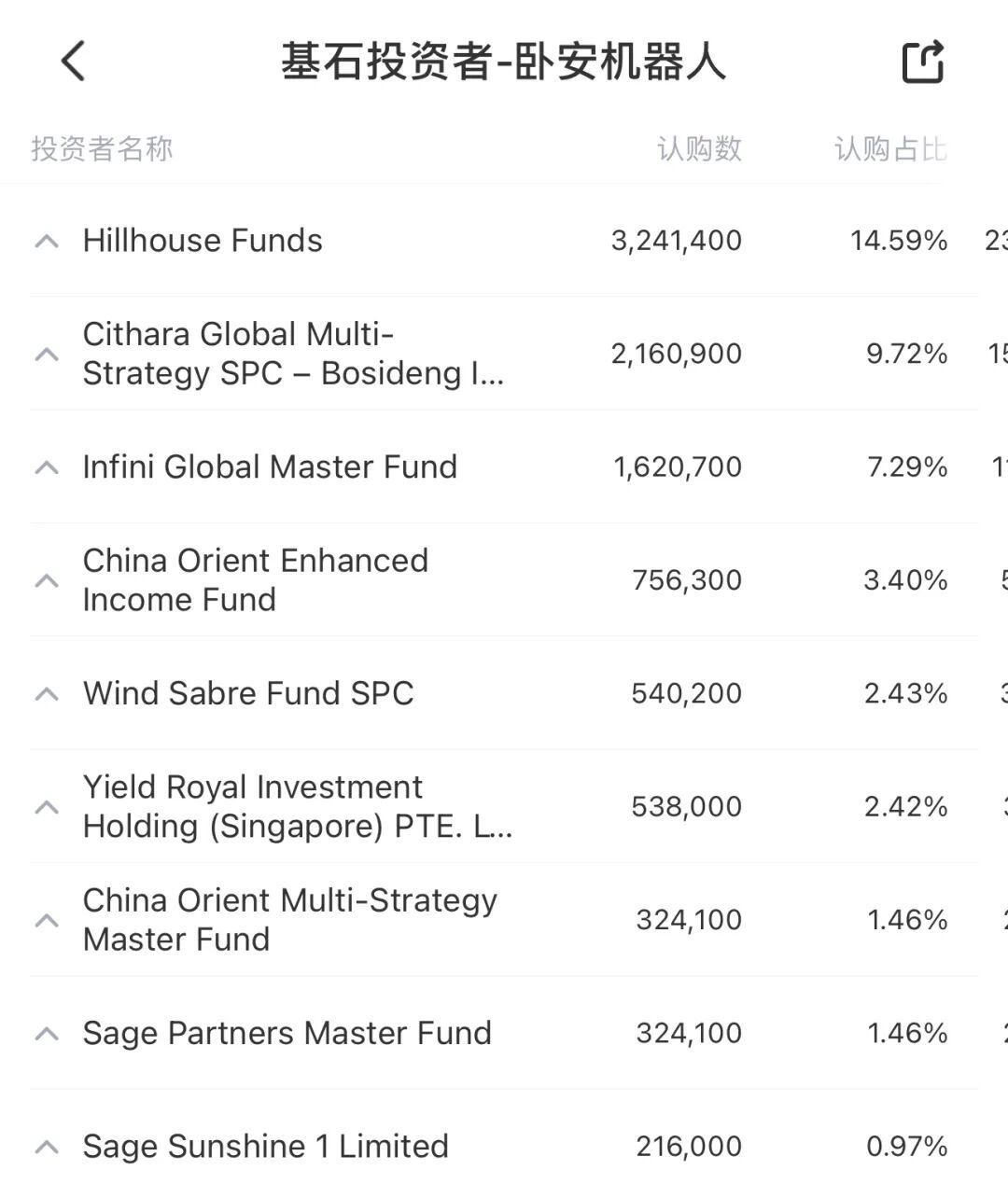Collapse the Hillhouse Funds row chevron
Screen dimensions: 1008x1198
coord(47,242)
